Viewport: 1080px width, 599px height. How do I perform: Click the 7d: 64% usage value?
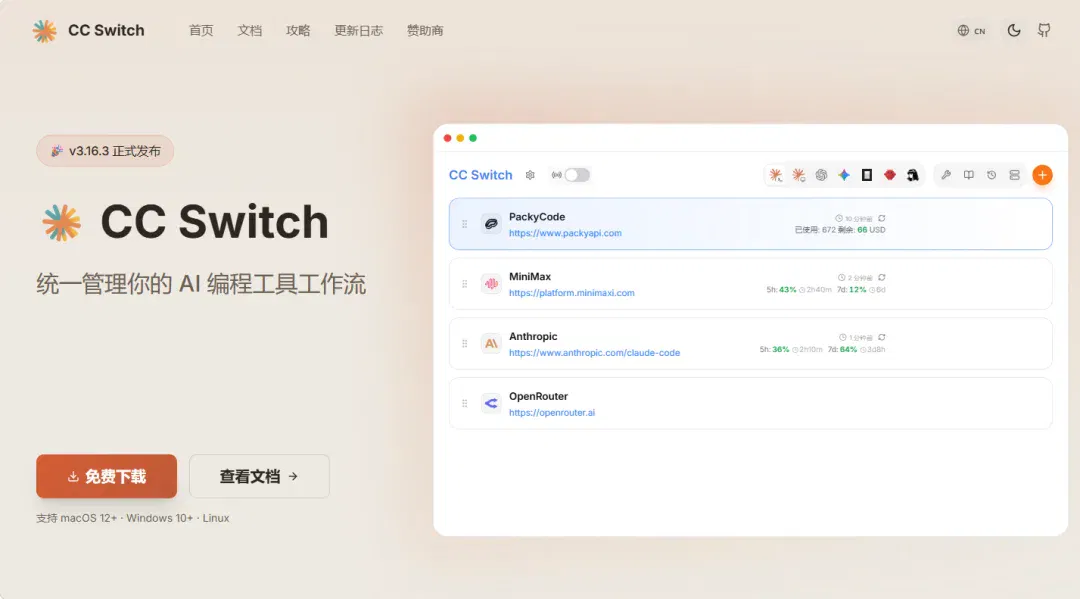pyautogui.click(x=842, y=350)
